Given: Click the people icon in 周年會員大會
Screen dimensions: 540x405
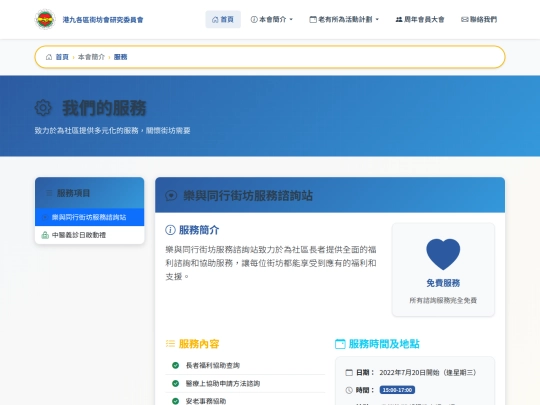Looking at the screenshot, I should point(399,19).
